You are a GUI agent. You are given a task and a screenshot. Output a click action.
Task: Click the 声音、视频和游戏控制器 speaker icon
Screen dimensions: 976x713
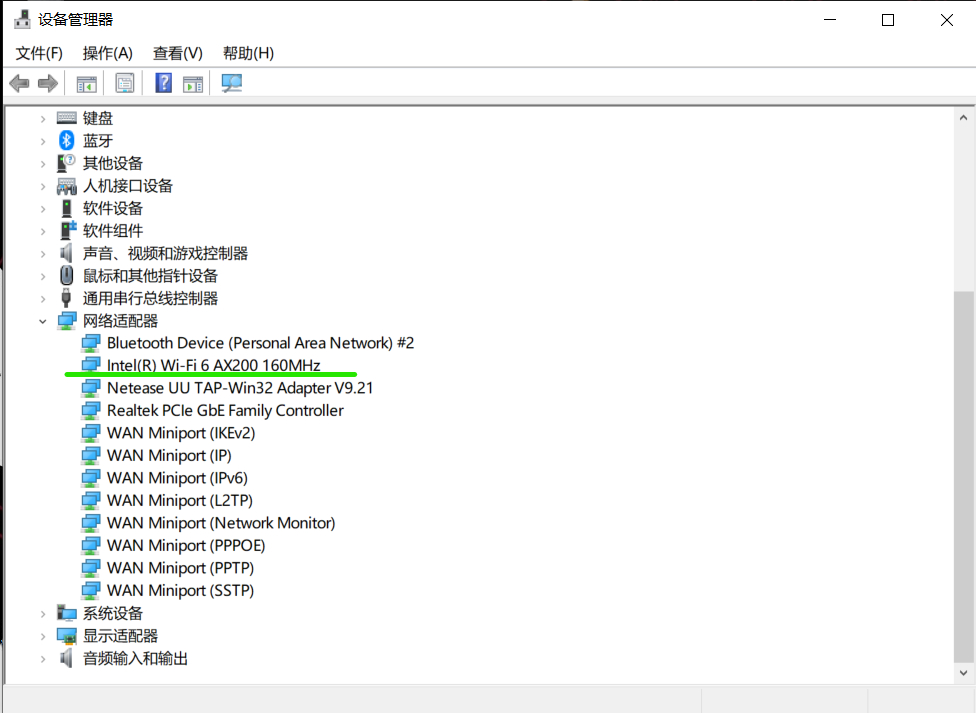pos(66,253)
